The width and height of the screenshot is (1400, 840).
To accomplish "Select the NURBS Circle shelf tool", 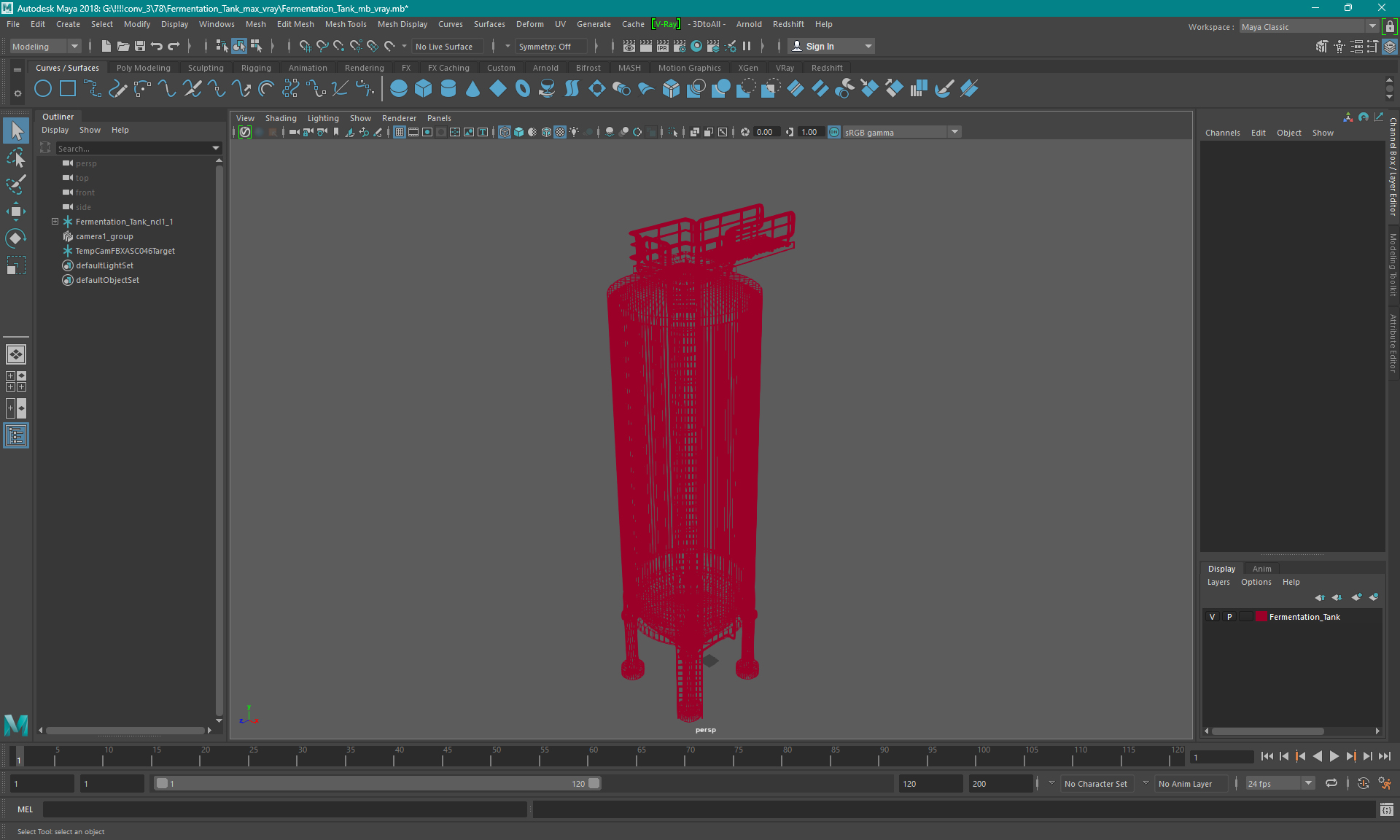I will (x=43, y=89).
